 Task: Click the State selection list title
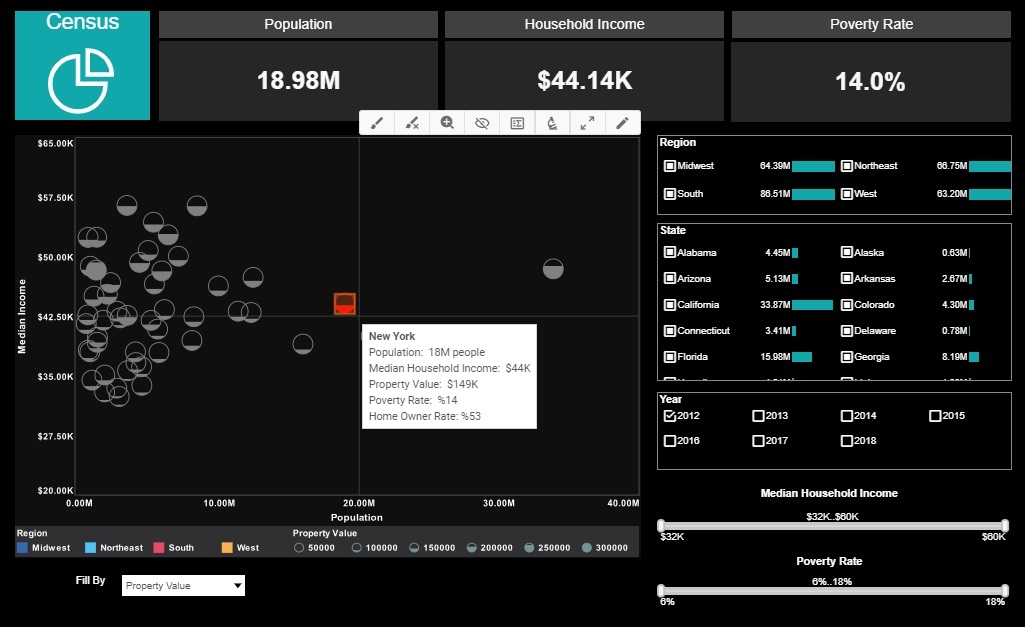click(673, 230)
